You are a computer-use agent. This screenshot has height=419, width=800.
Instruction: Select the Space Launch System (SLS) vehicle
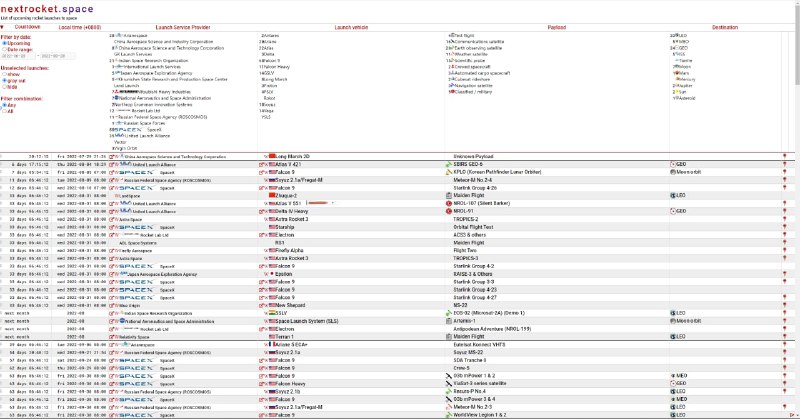point(307,321)
